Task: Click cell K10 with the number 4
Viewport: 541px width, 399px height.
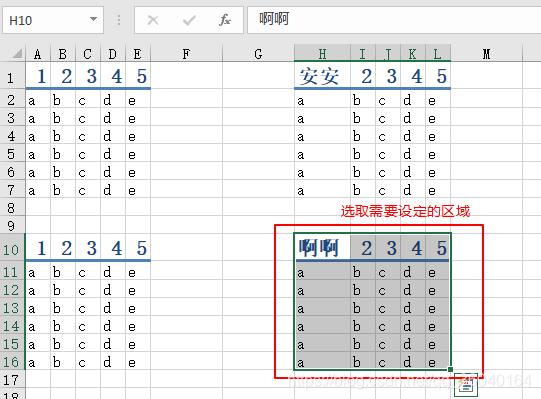Action: (413, 247)
